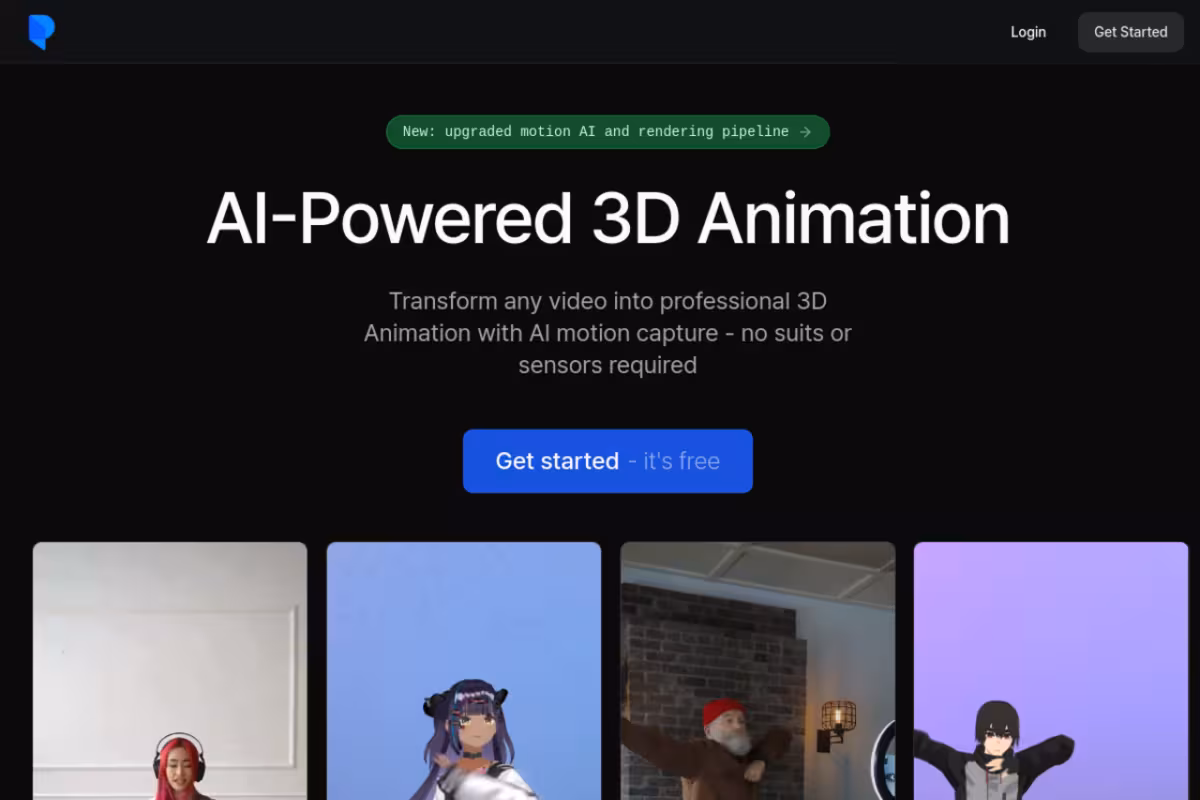Click the Transform any video into professional description text
Viewport: 1200px width, 800px height.
608,333
